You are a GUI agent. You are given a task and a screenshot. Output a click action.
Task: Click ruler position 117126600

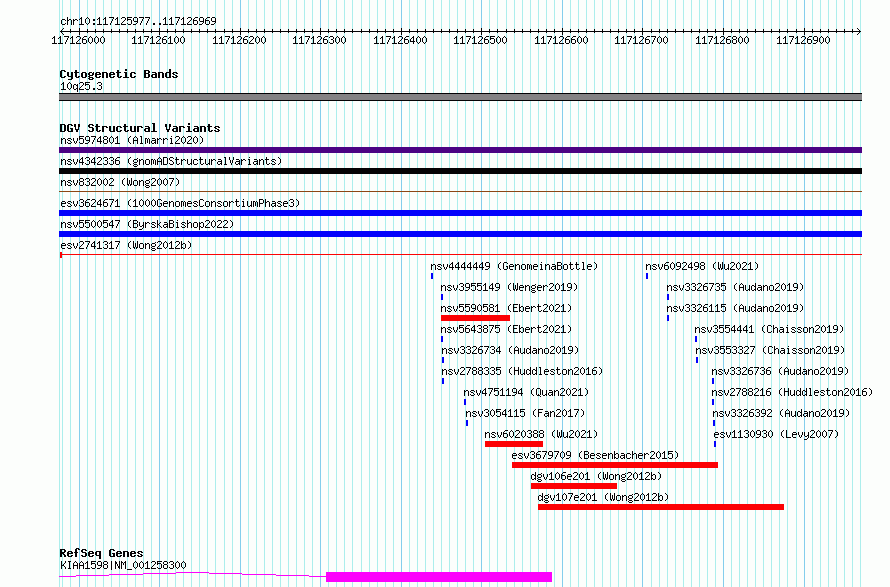click(x=561, y=40)
